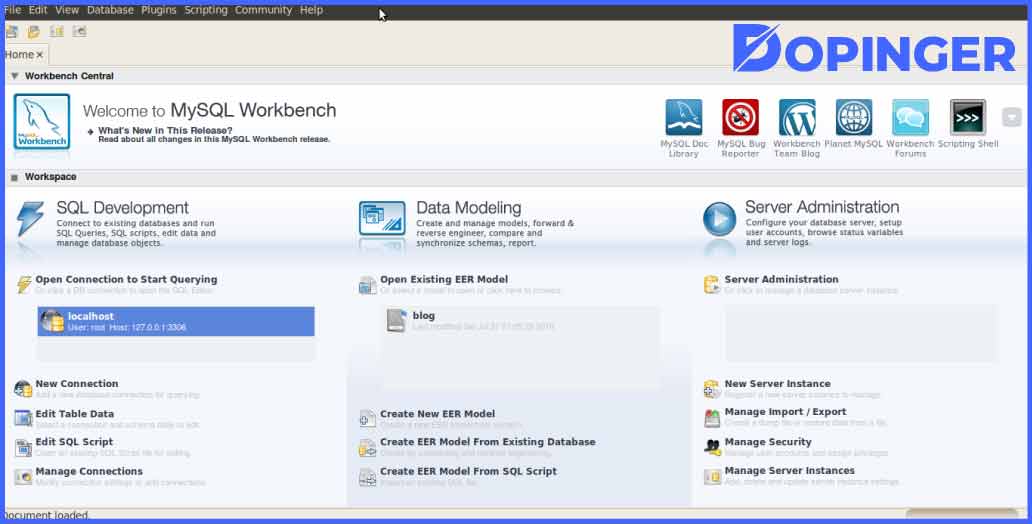The height and width of the screenshot is (524, 1032).
Task: Click the Open Existing EER Model heading
Action: point(444,279)
